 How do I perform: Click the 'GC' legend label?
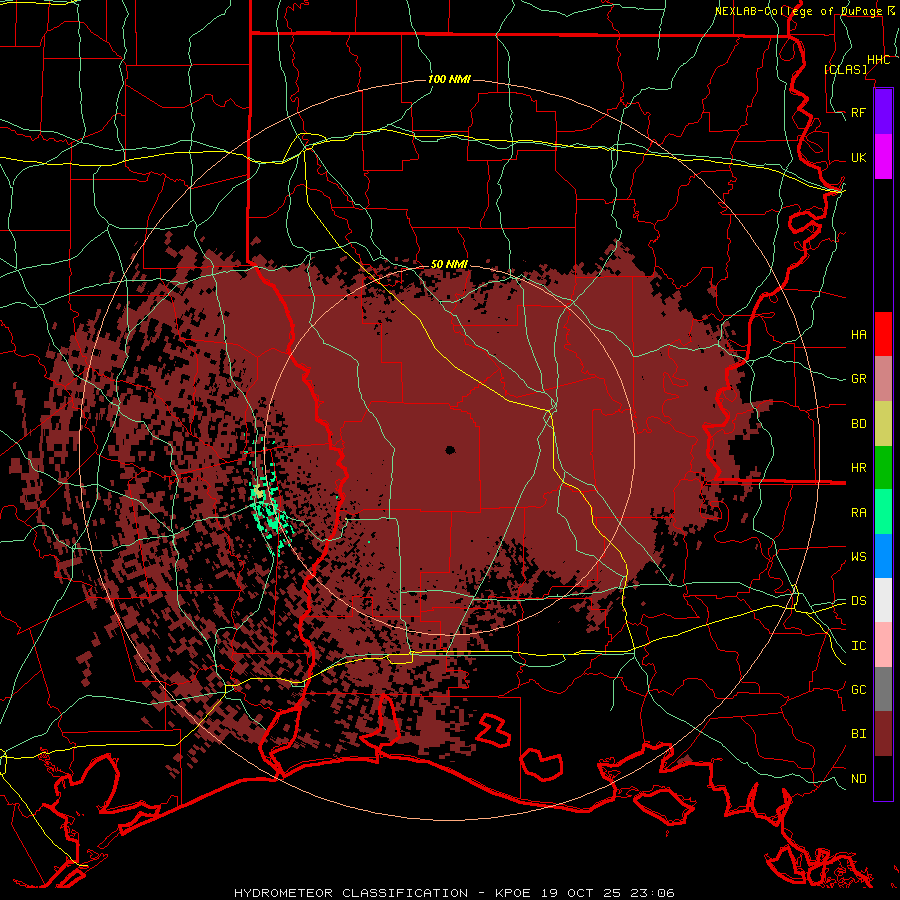coord(858,690)
